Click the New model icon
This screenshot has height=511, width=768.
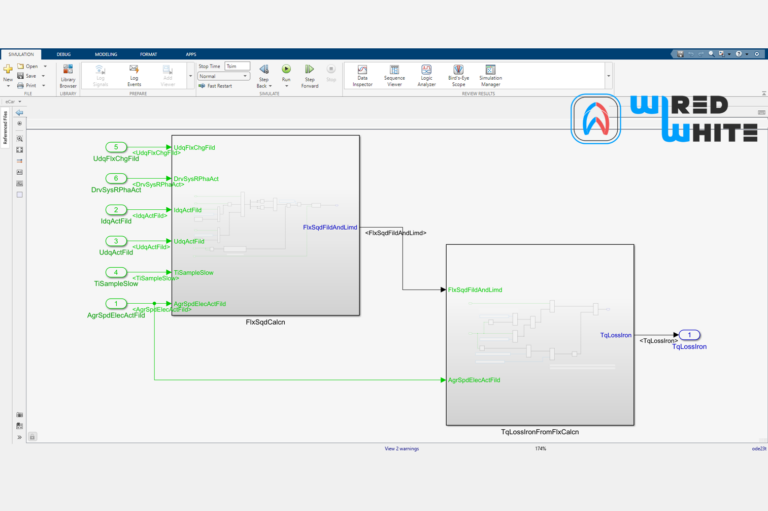(8, 69)
